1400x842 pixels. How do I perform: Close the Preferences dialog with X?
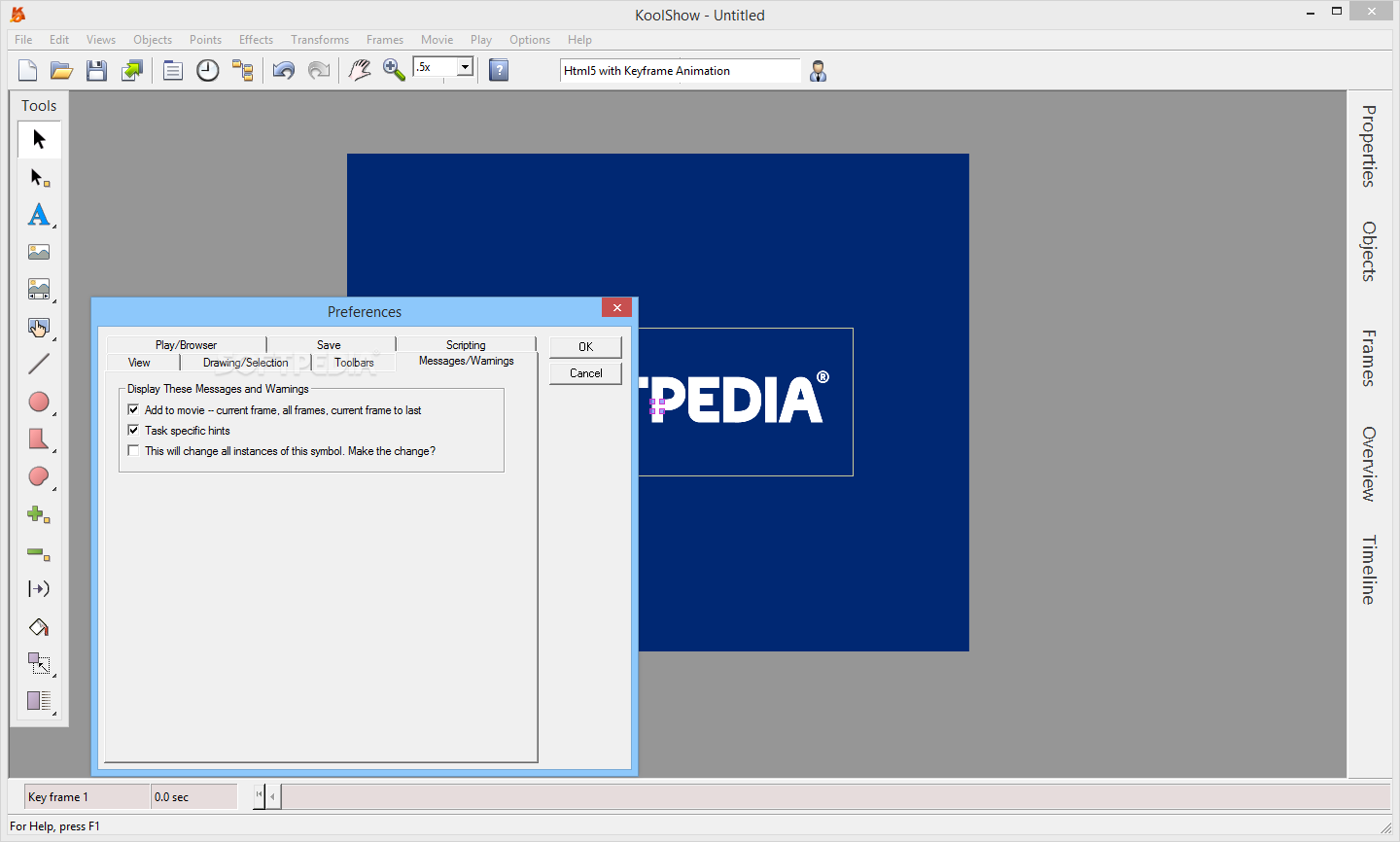pyautogui.click(x=616, y=307)
